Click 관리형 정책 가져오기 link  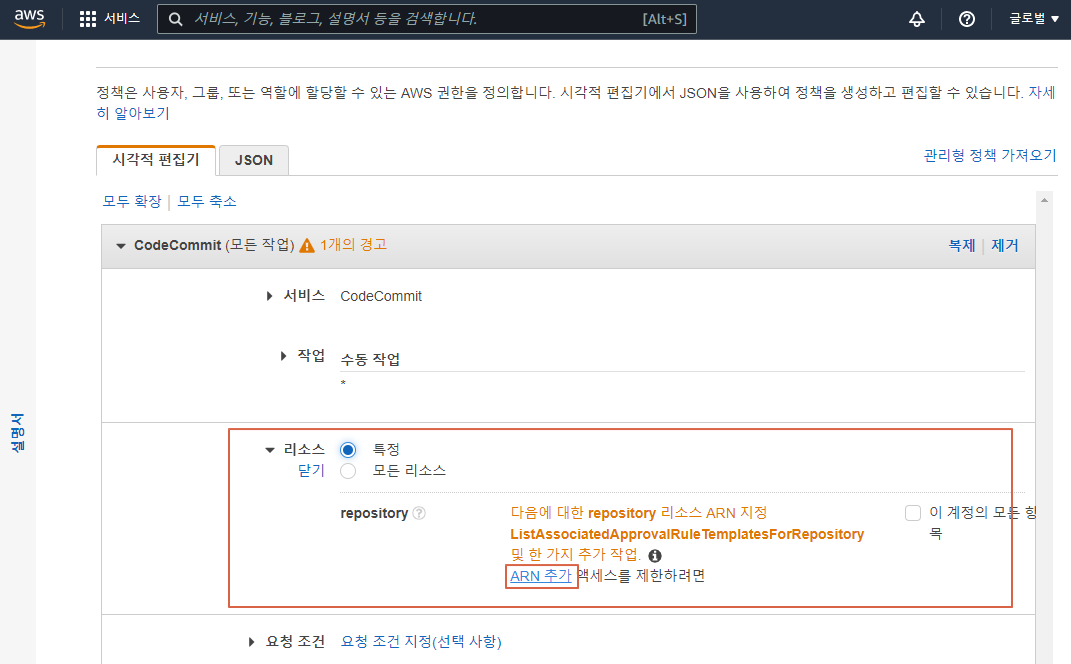pos(990,156)
